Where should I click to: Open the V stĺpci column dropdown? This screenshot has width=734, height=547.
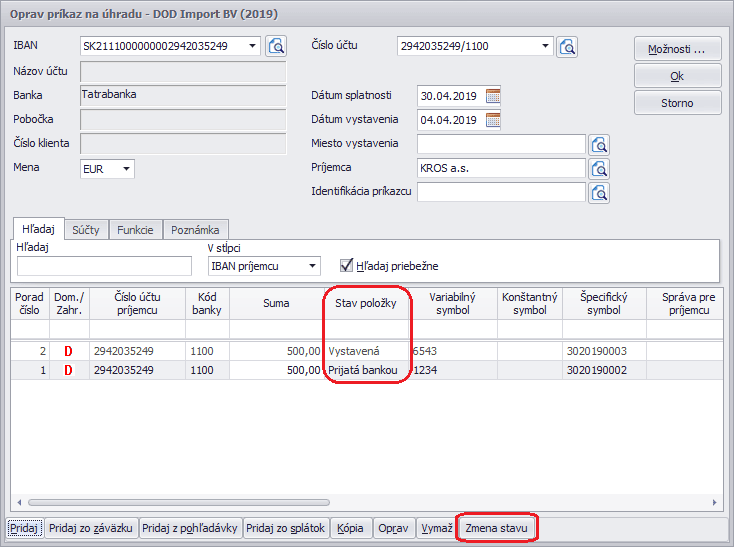pos(312,266)
